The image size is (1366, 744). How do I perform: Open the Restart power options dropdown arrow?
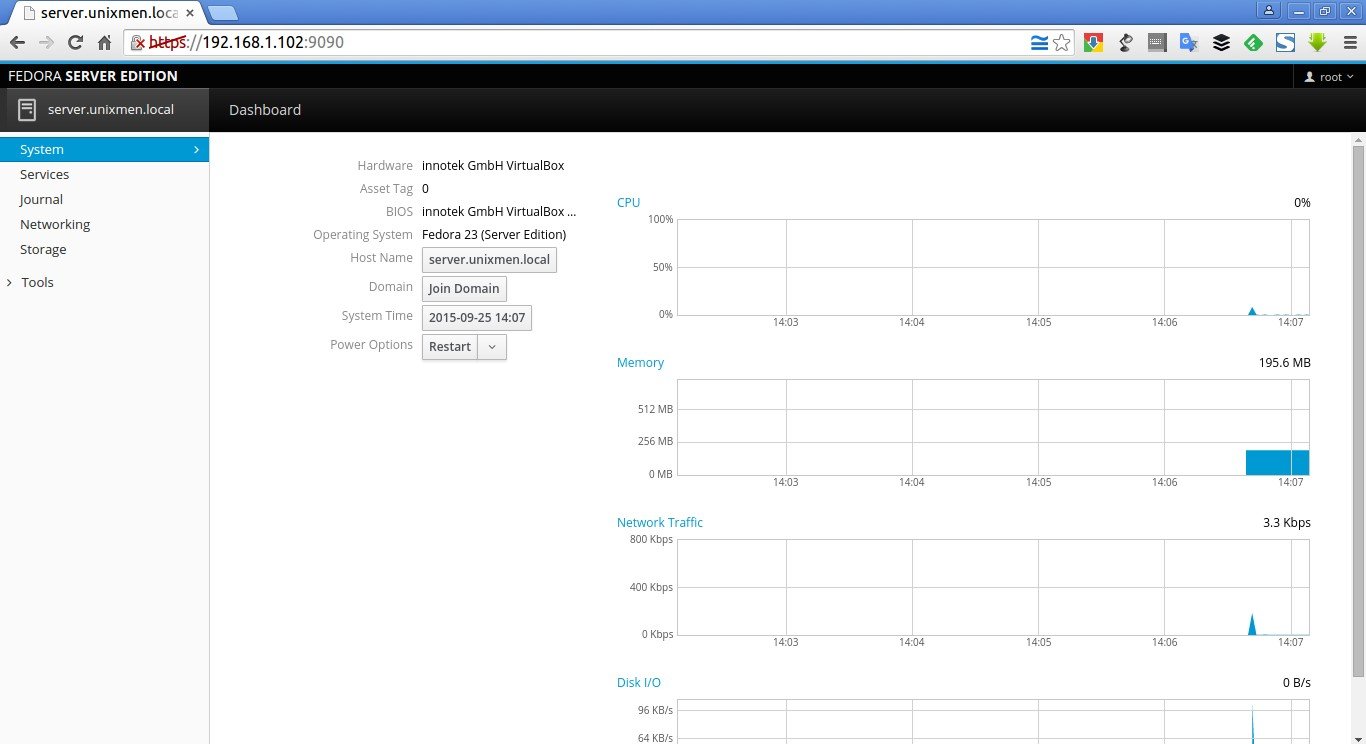(492, 347)
